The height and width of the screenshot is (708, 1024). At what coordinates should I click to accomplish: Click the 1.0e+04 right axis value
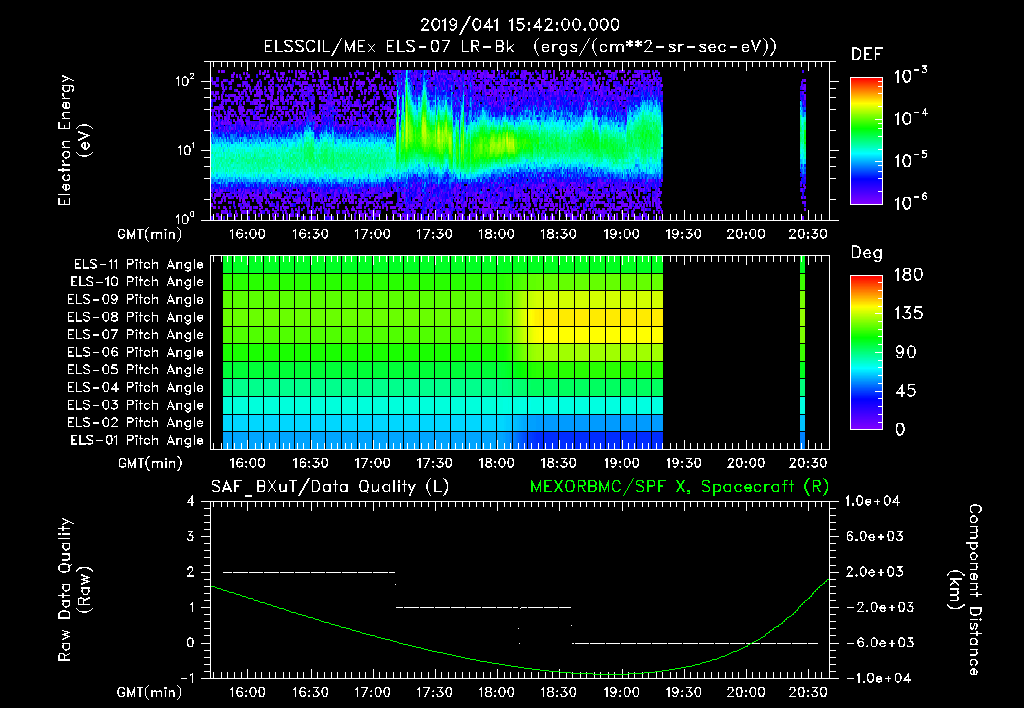pyautogui.click(x=872, y=501)
